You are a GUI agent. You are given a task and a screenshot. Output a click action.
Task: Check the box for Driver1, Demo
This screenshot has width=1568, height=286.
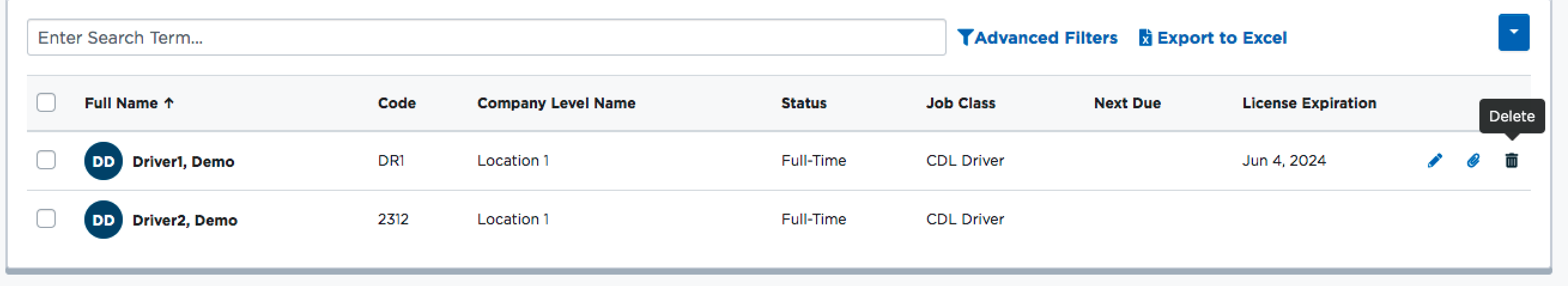46,160
